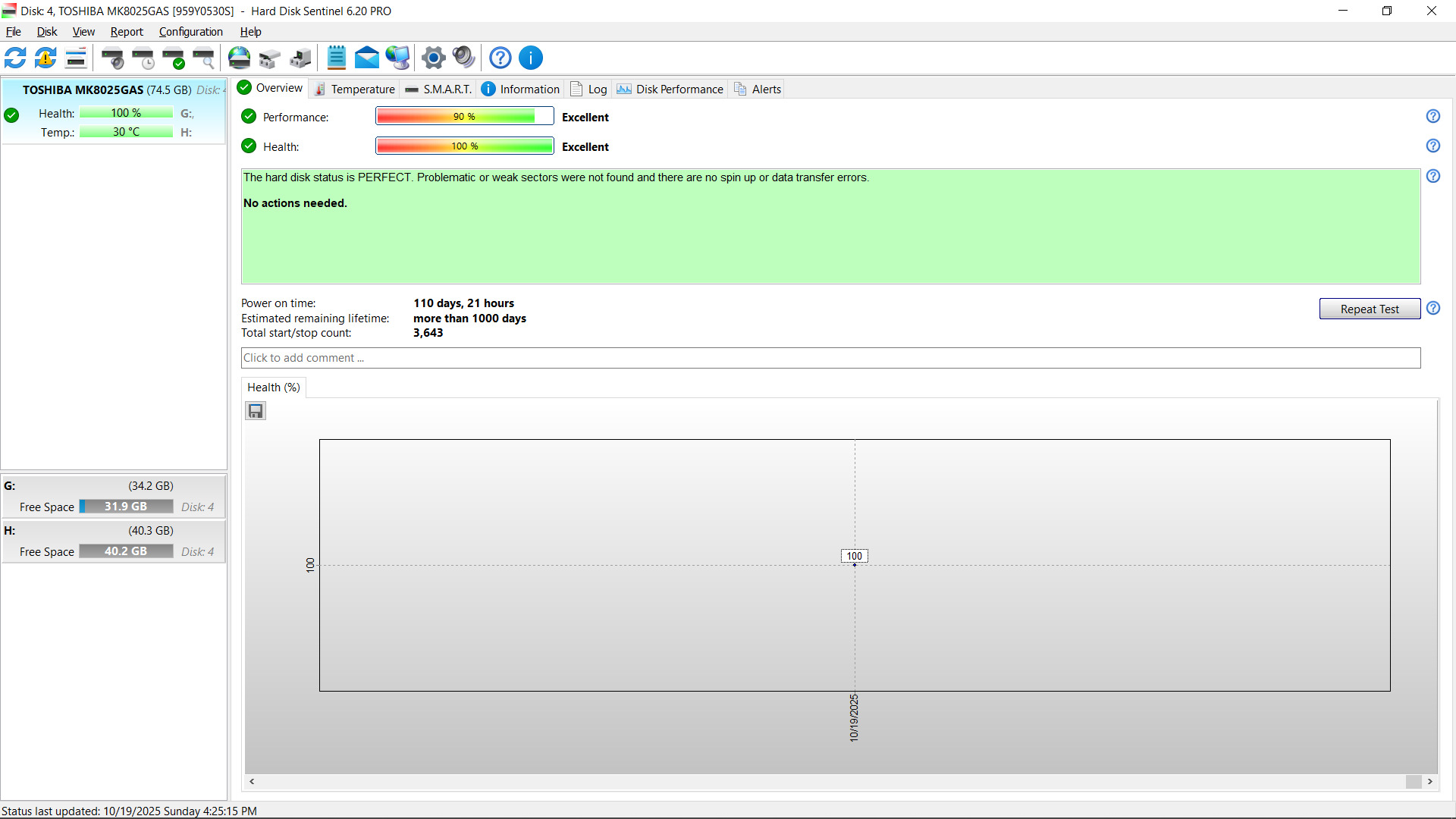Switch to the S.M.A.R.T. tab
The width and height of the screenshot is (1456, 819).
pyautogui.click(x=439, y=89)
